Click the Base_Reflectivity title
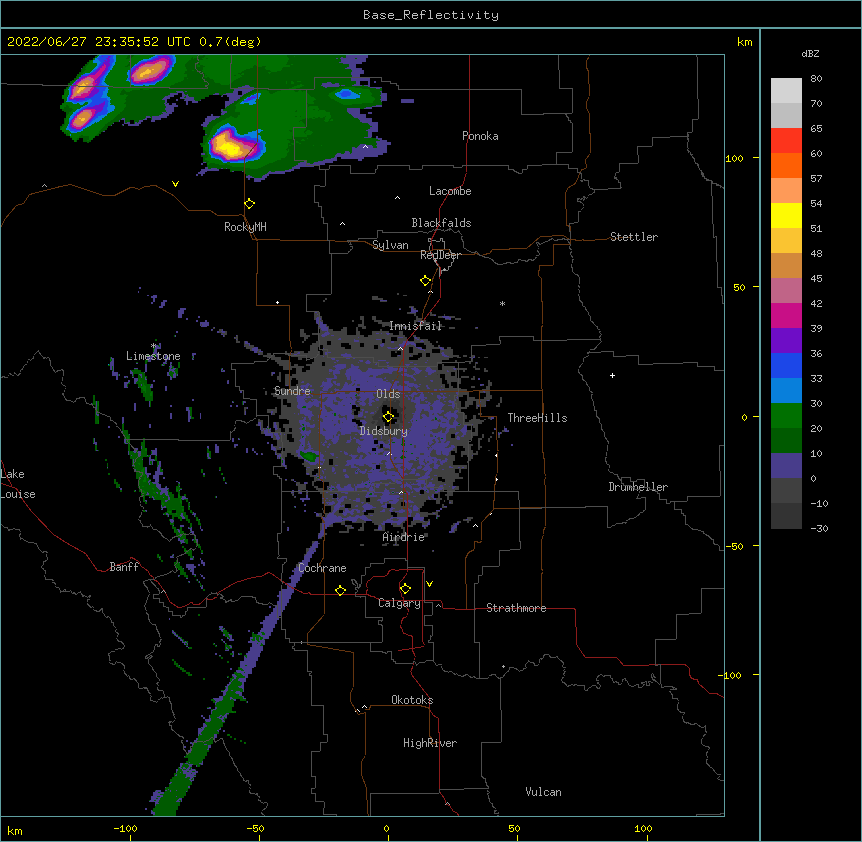862x842 pixels. coord(431,15)
